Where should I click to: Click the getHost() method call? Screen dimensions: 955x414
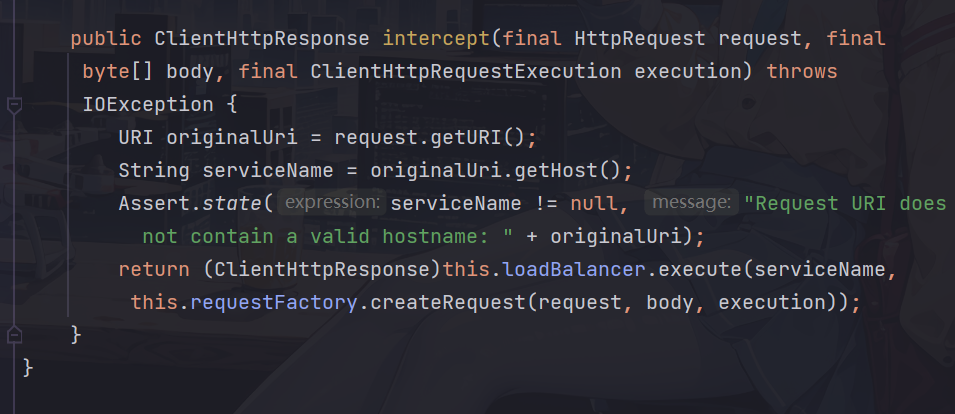click(567, 170)
